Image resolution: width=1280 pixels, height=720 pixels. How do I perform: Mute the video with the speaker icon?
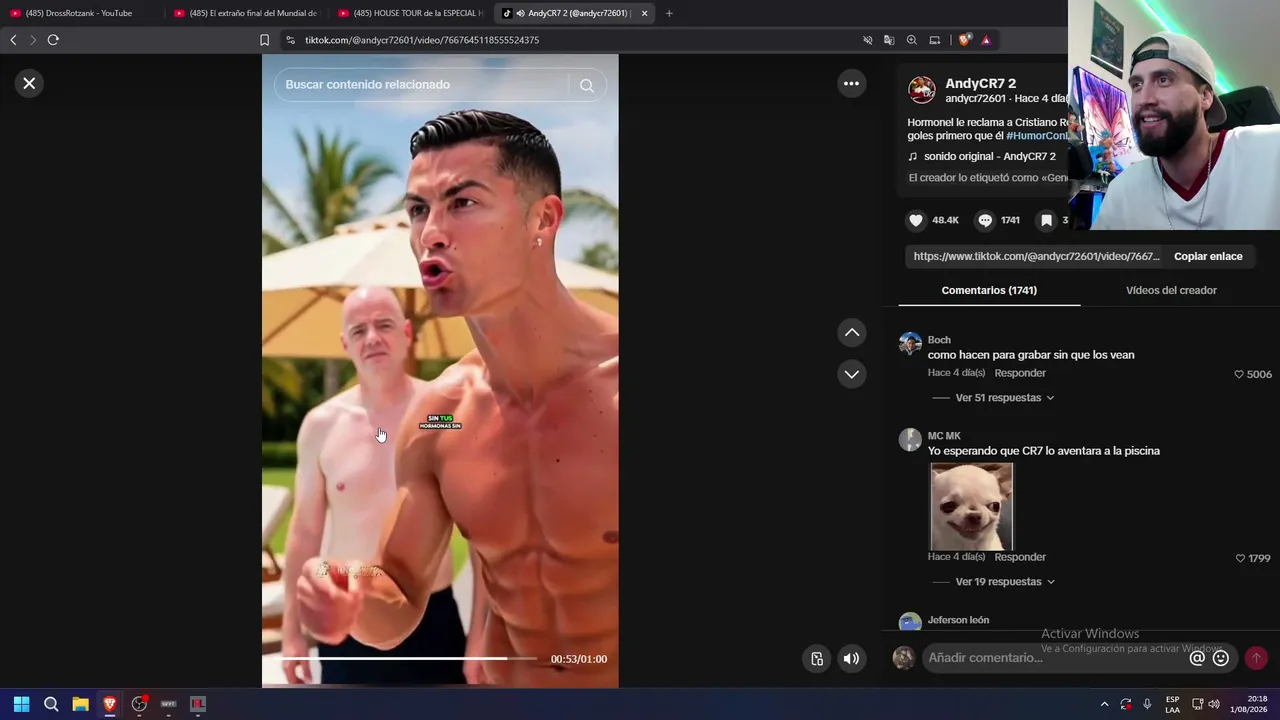pyautogui.click(x=851, y=659)
